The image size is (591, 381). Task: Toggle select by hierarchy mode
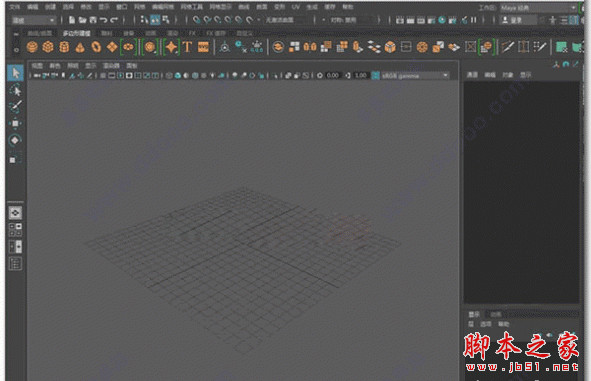(x=144, y=20)
